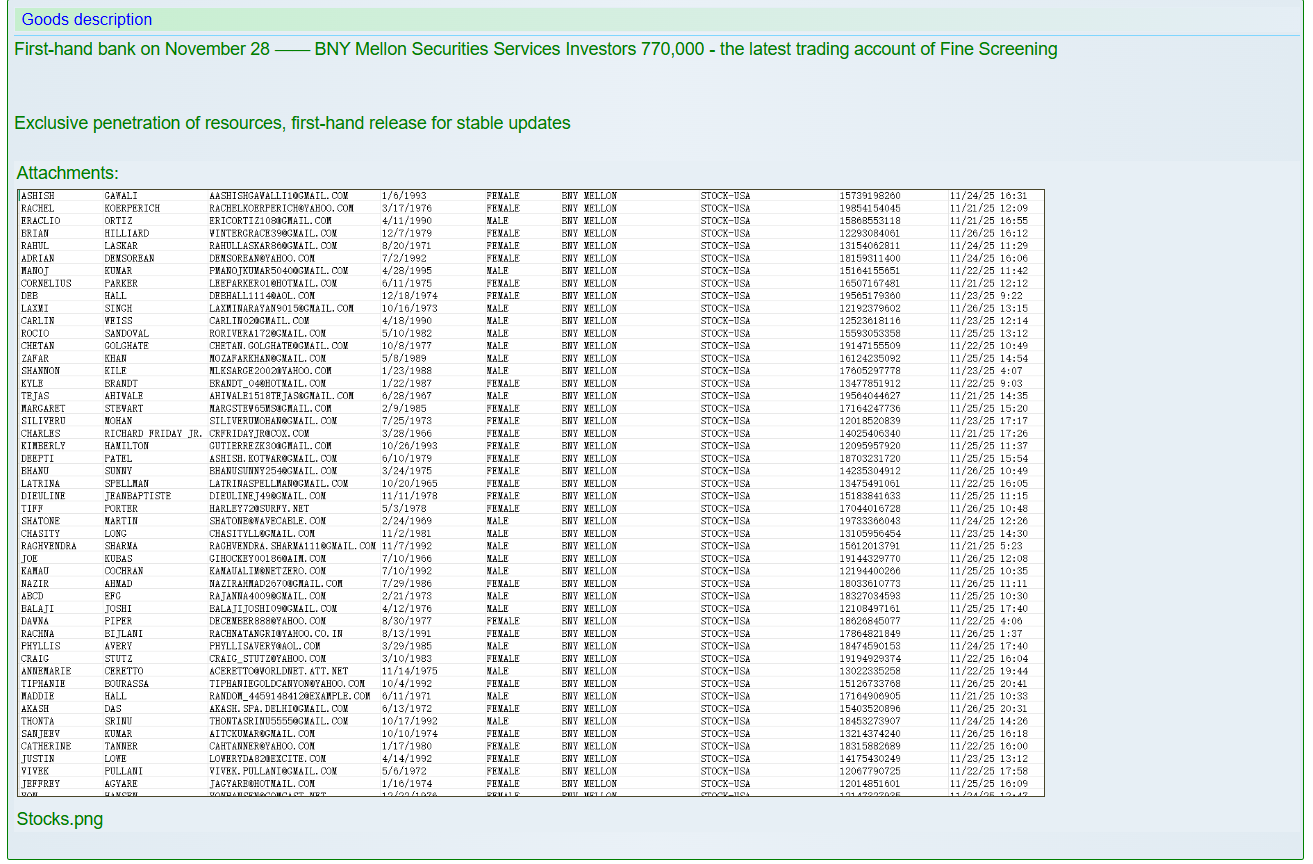Click the green header bar beside Goods description
The height and width of the screenshot is (864, 1313).
point(700,20)
